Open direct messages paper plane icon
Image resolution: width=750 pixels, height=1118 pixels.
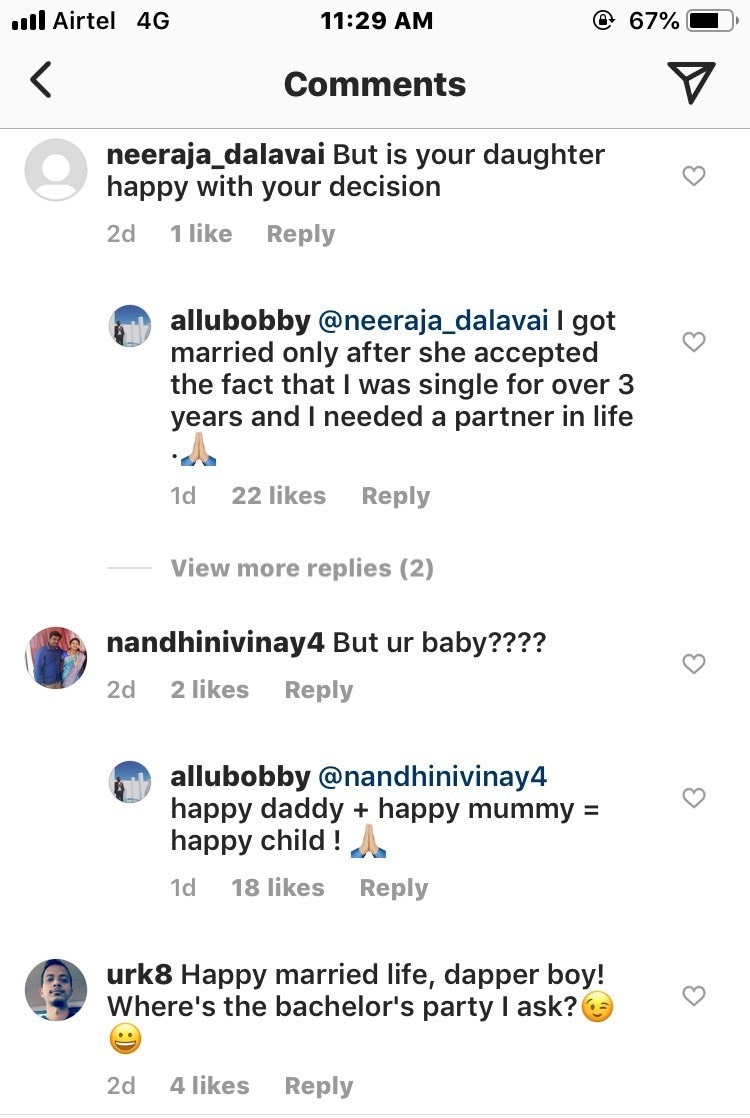coord(691,83)
